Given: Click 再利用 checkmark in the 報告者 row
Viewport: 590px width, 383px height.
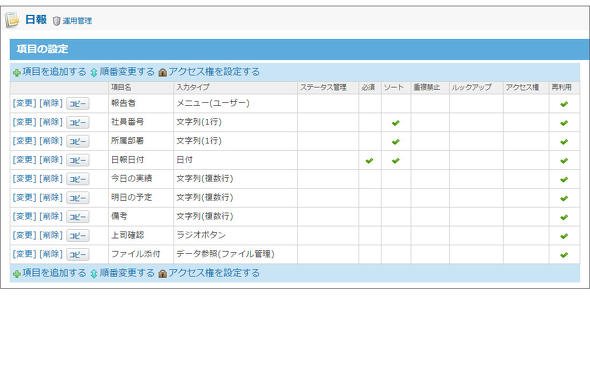Looking at the screenshot, I should click(x=564, y=104).
